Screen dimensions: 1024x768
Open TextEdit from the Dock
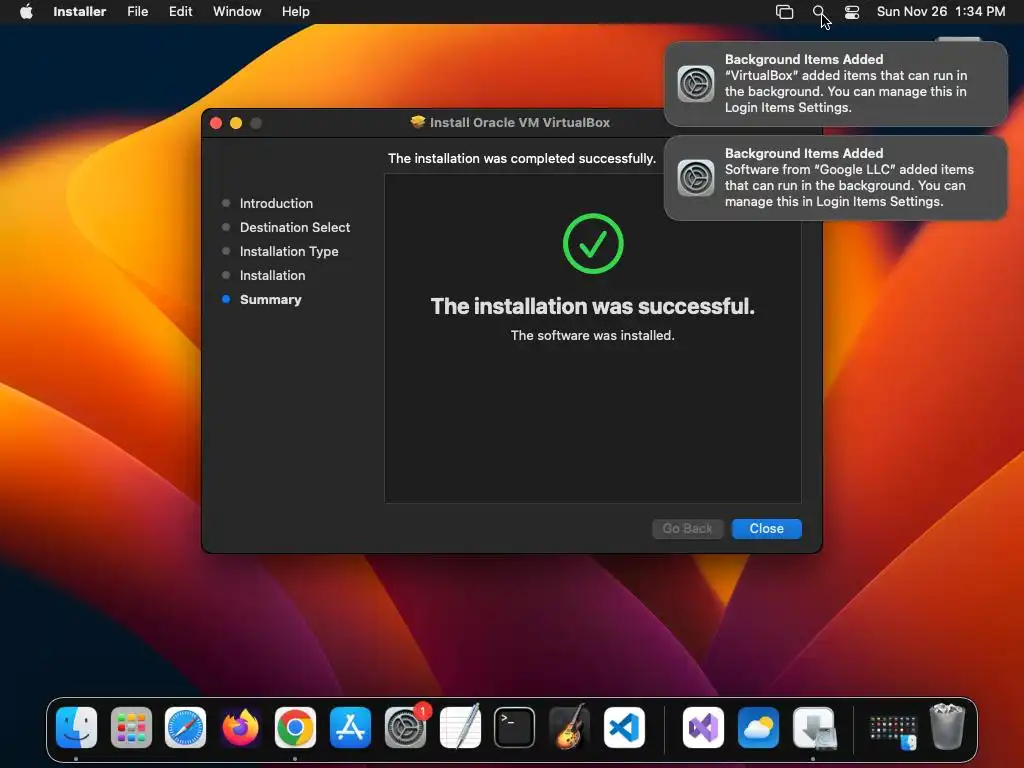click(460, 728)
